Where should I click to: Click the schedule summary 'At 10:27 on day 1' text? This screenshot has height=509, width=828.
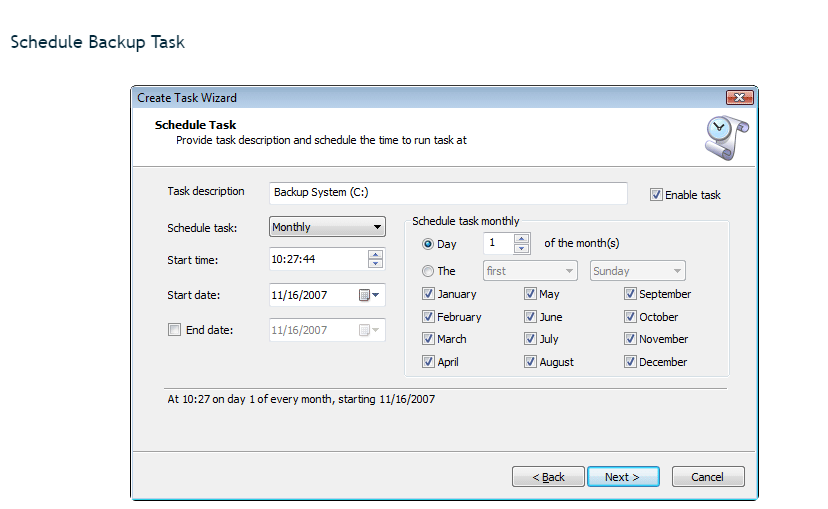tap(301, 399)
